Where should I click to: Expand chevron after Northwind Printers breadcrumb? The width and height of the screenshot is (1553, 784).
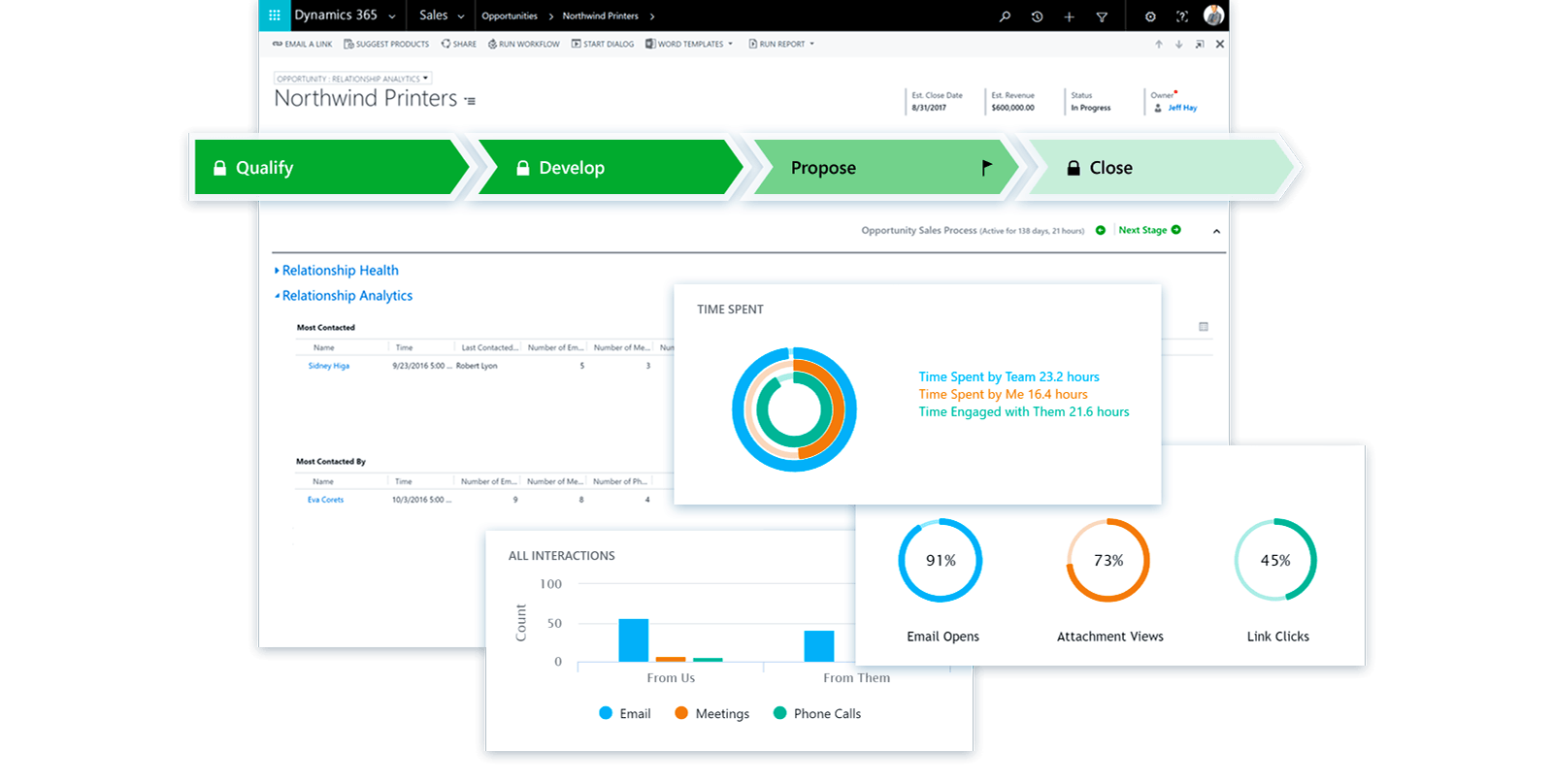651,16
